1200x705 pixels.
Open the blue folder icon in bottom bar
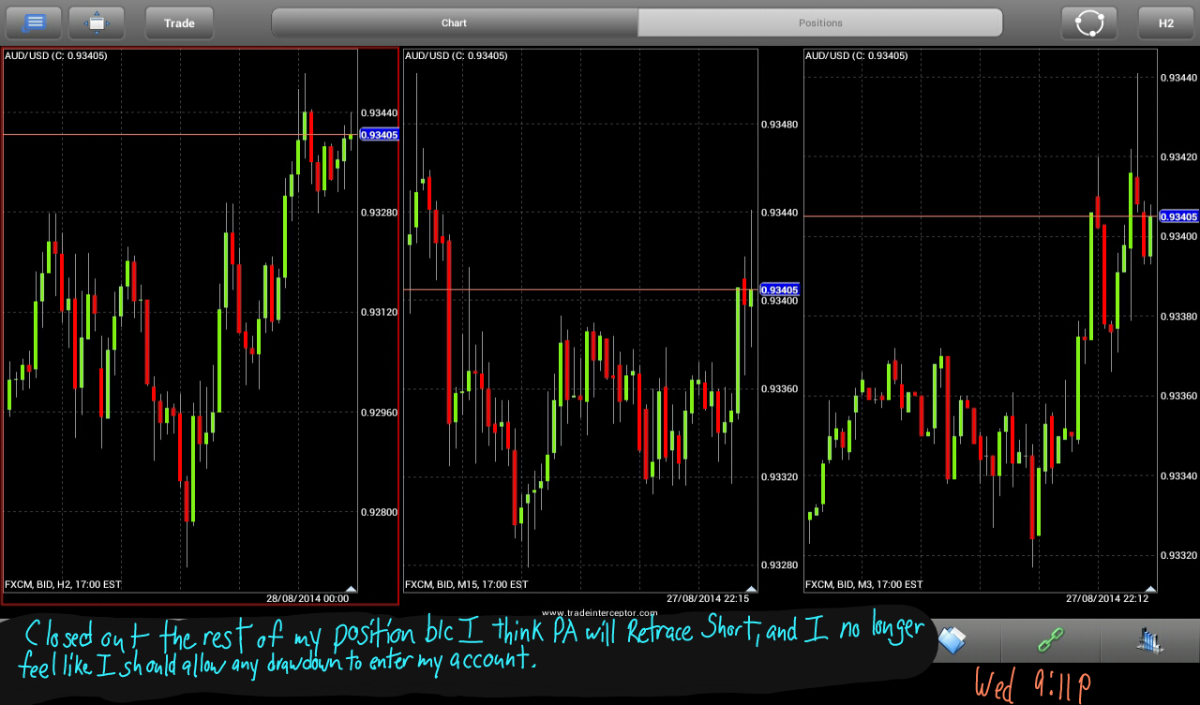coord(952,640)
